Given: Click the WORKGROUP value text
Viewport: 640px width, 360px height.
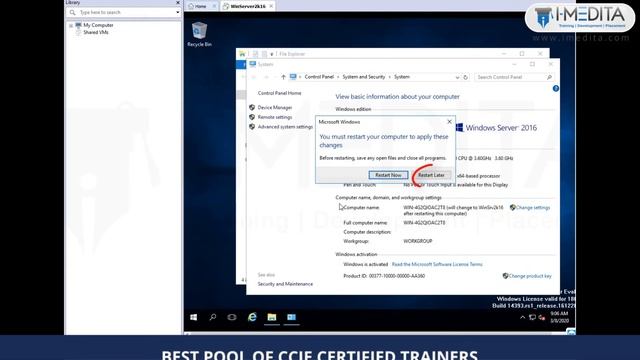Looking at the screenshot, I should (x=418, y=241).
